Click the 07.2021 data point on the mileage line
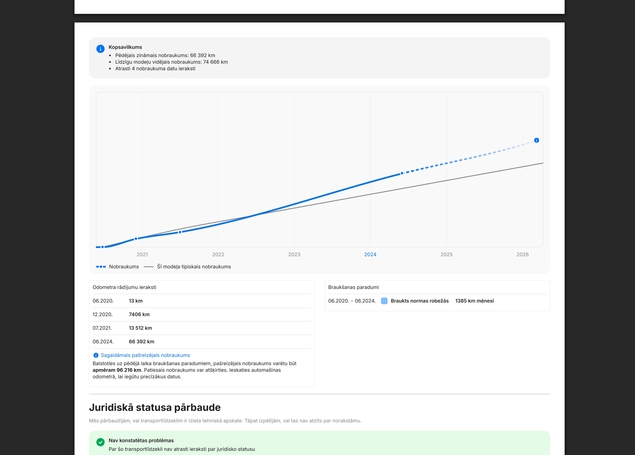This screenshot has height=455, width=635. click(180, 232)
